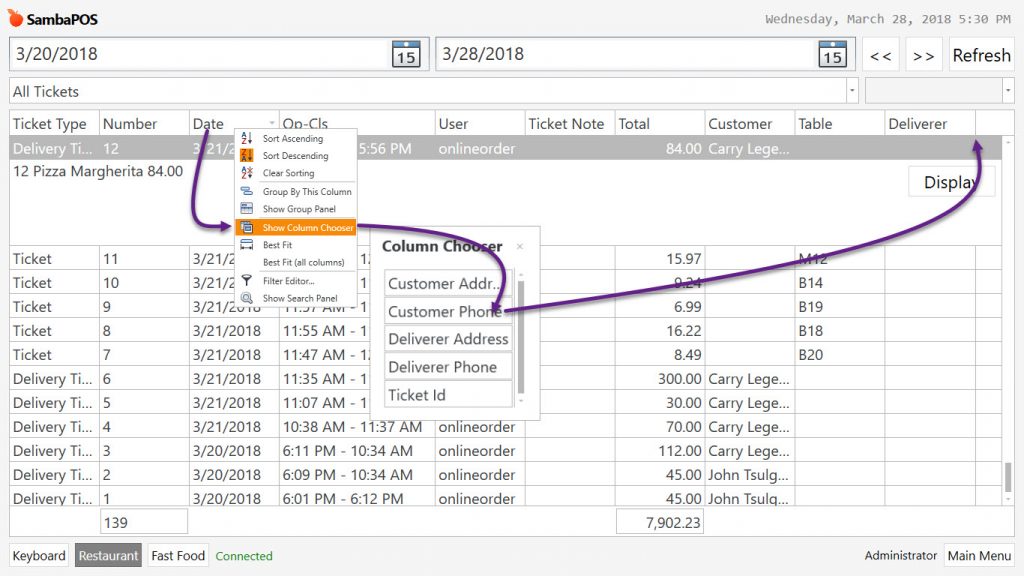This screenshot has width=1024, height=576.
Task: Click the Filter Editor funnel icon
Action: pos(247,281)
